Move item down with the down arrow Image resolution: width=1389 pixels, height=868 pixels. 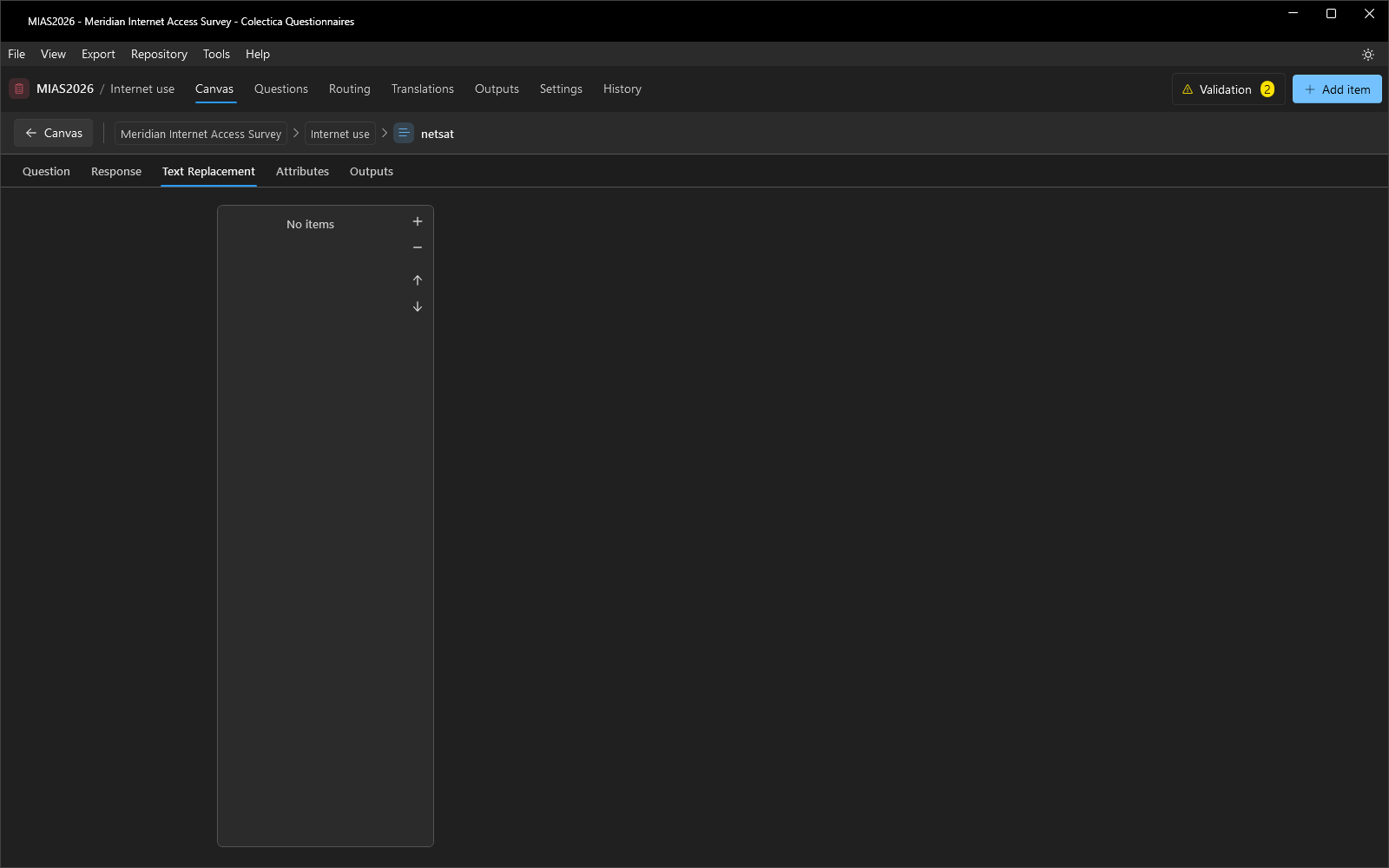pyautogui.click(x=418, y=306)
